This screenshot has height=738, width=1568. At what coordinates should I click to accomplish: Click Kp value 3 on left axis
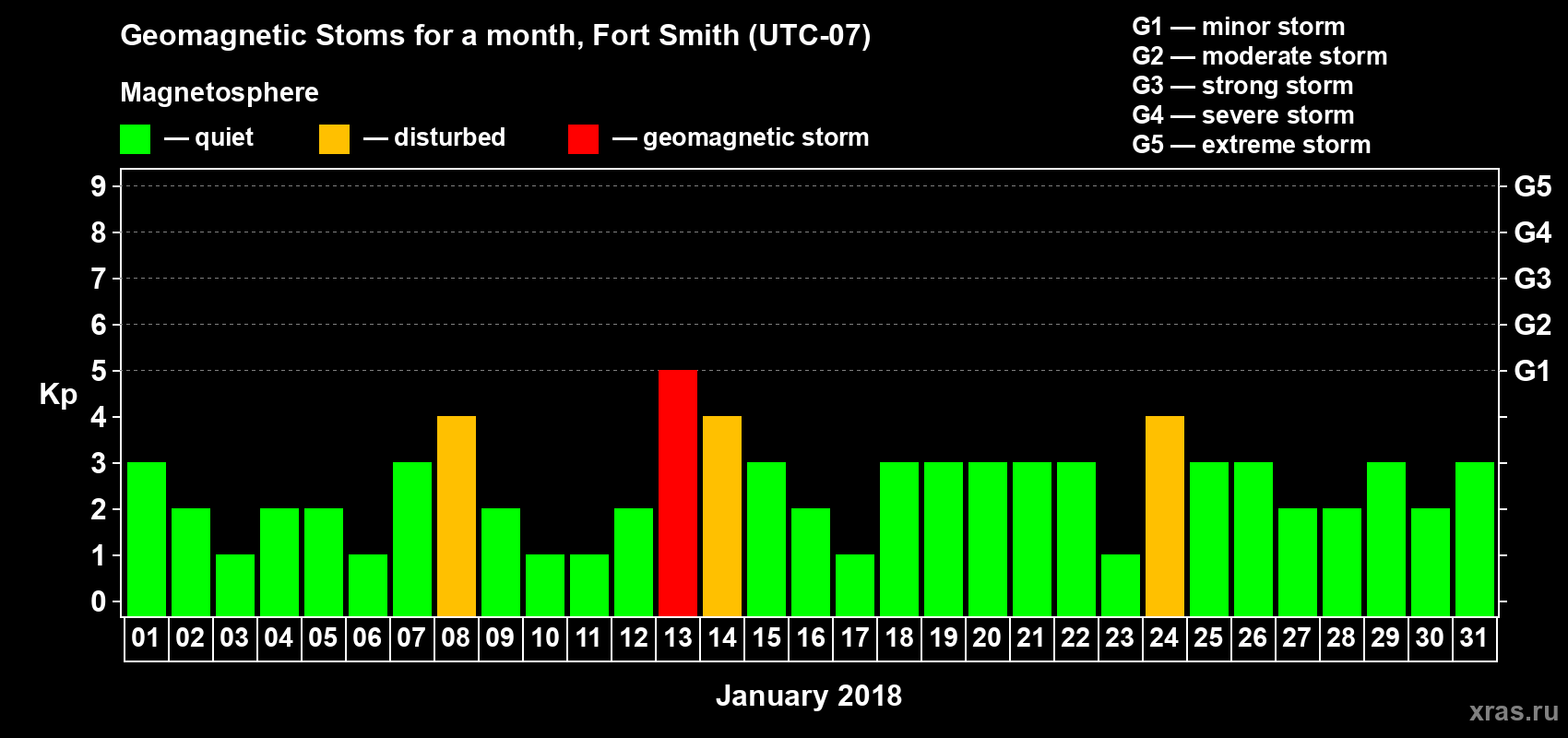tap(99, 463)
